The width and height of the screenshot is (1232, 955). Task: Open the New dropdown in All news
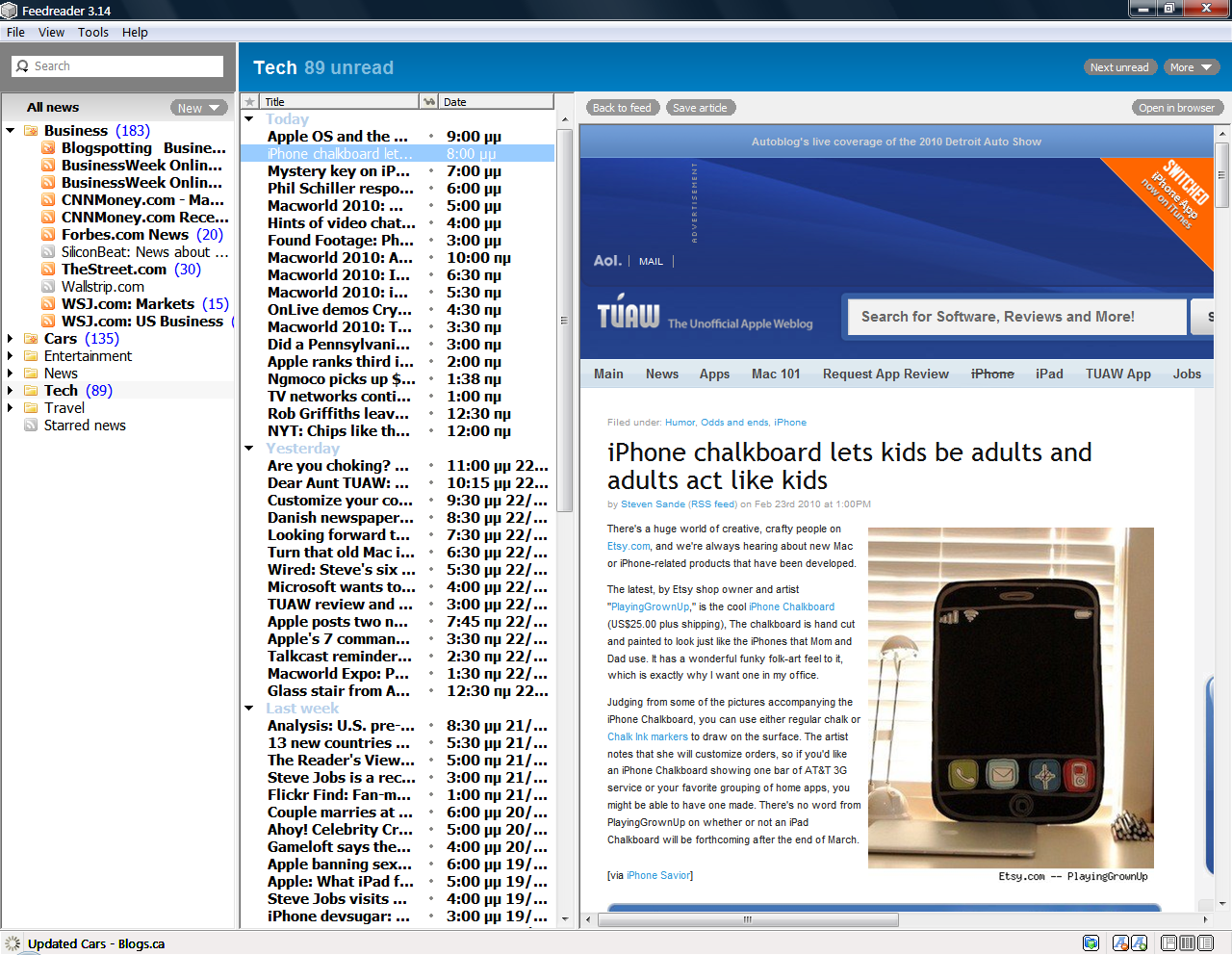click(199, 108)
